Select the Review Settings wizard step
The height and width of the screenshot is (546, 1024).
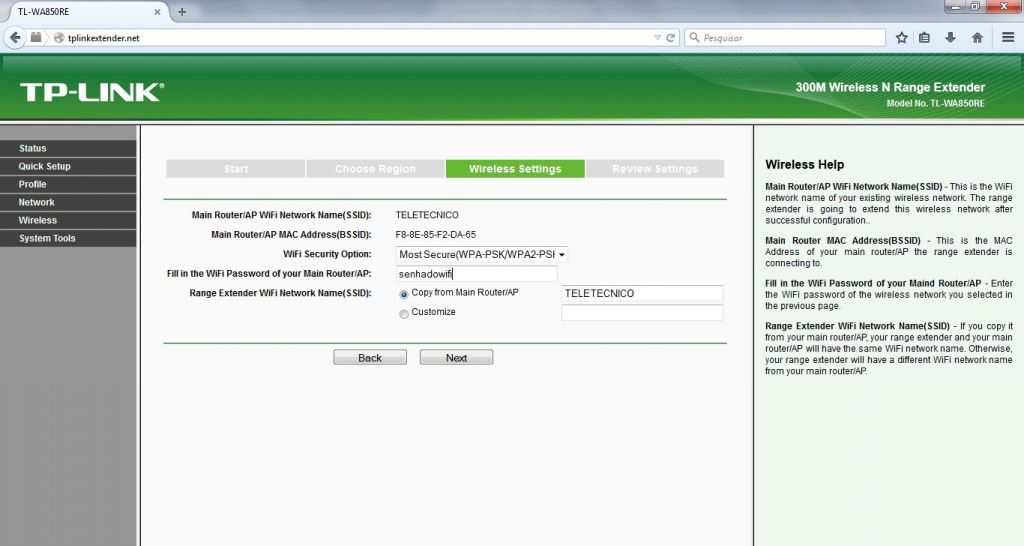click(x=655, y=169)
